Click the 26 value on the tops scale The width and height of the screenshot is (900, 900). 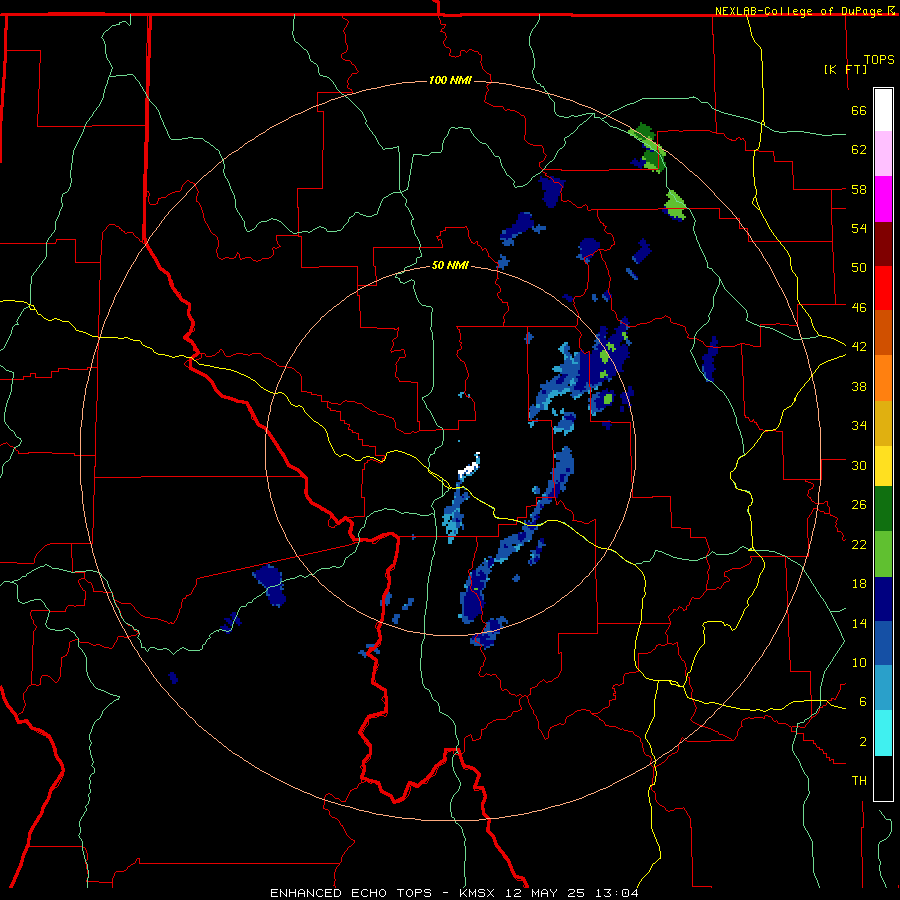[859, 505]
